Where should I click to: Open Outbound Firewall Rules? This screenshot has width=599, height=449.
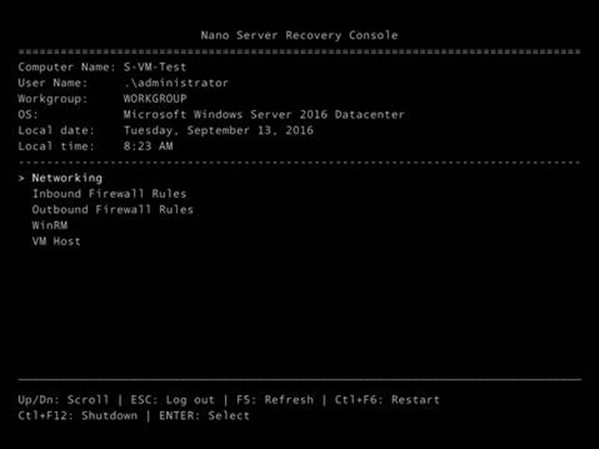coord(113,209)
